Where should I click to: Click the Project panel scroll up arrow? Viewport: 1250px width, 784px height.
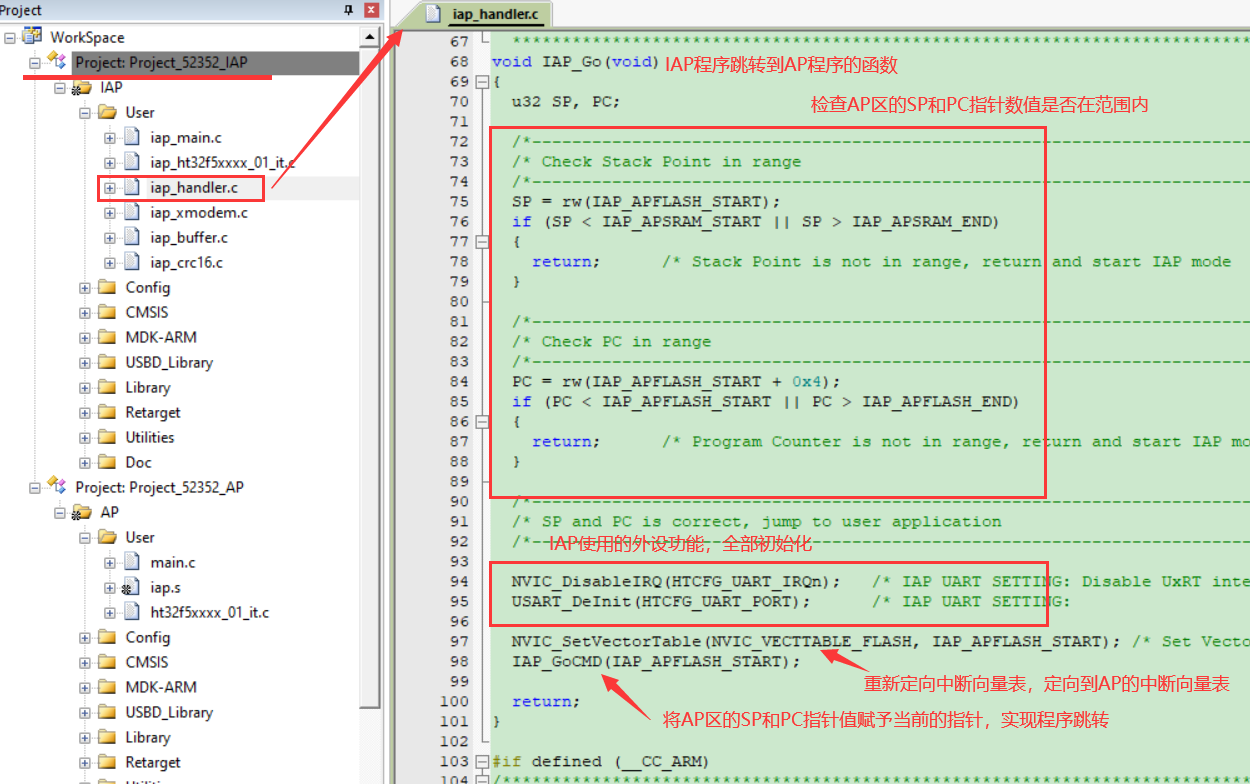[x=370, y=37]
